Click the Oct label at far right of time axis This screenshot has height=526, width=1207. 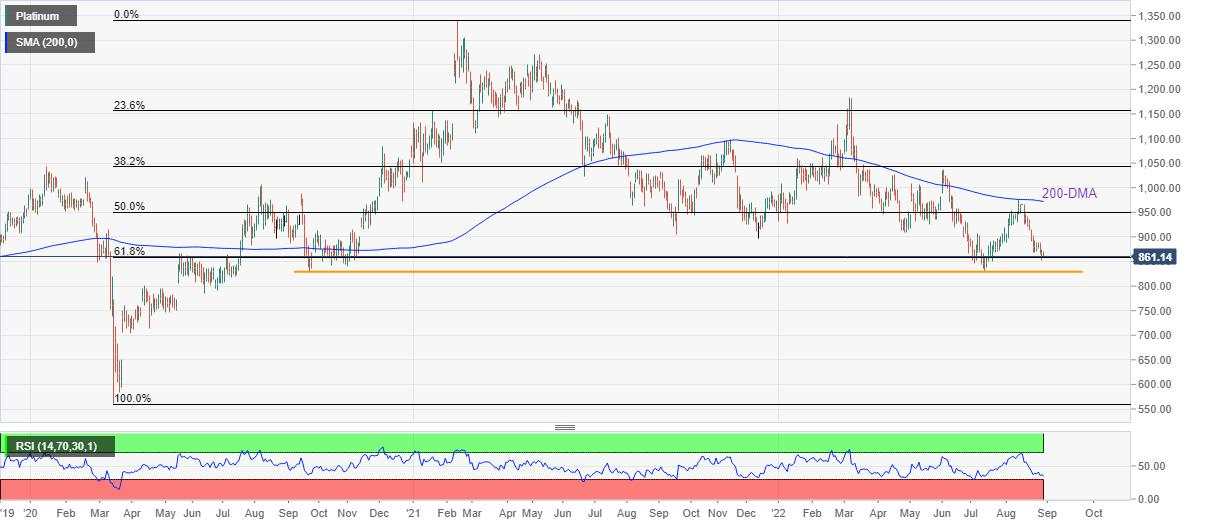(1092, 512)
